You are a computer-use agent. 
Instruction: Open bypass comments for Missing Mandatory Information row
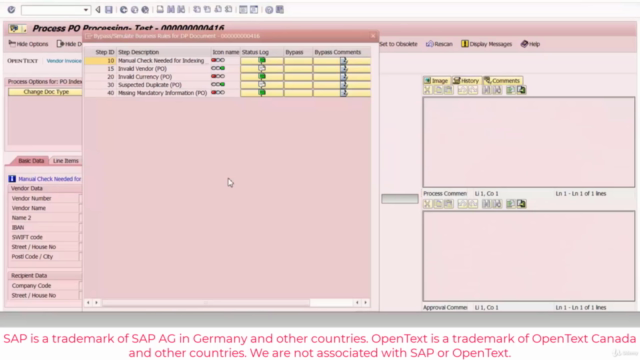pos(343,93)
